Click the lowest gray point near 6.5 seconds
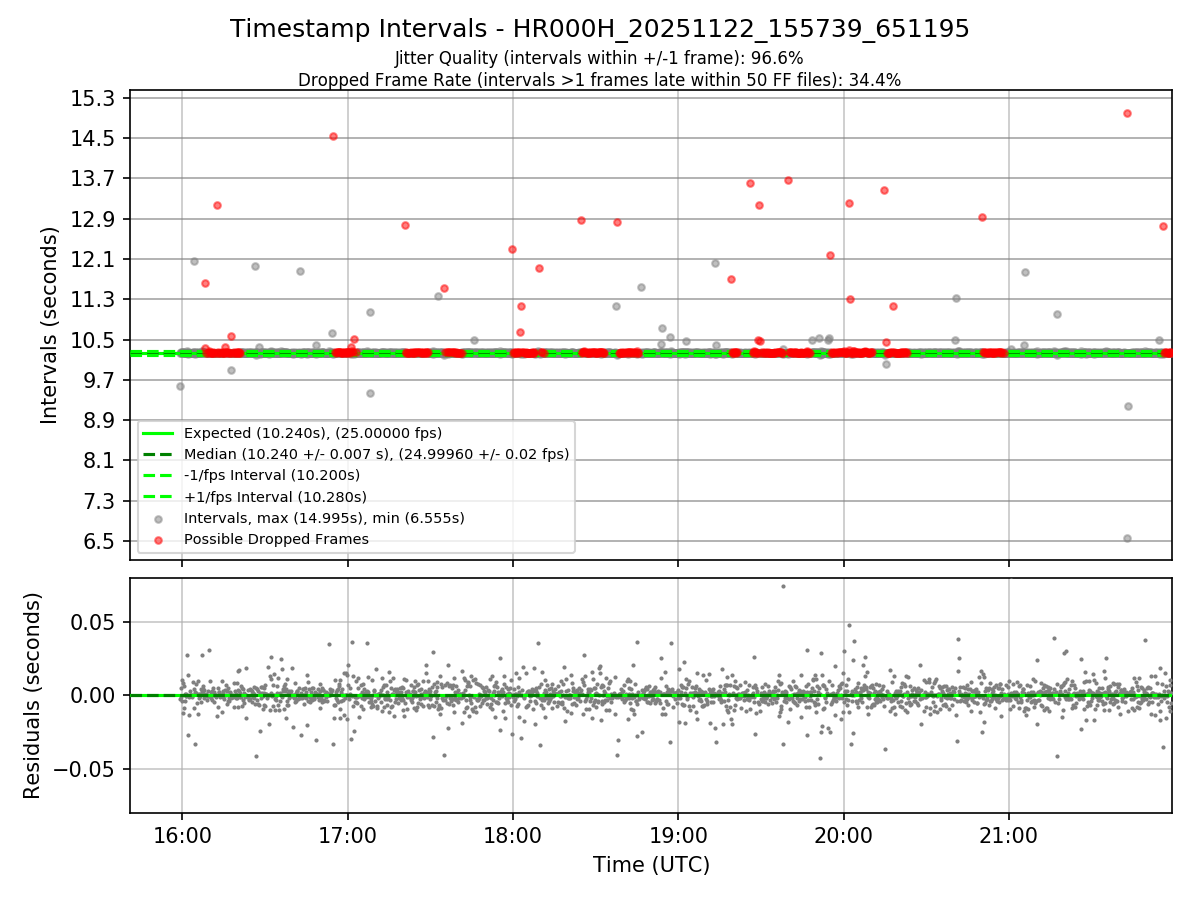Viewport: 1200px width, 900px height. [x=1127, y=538]
